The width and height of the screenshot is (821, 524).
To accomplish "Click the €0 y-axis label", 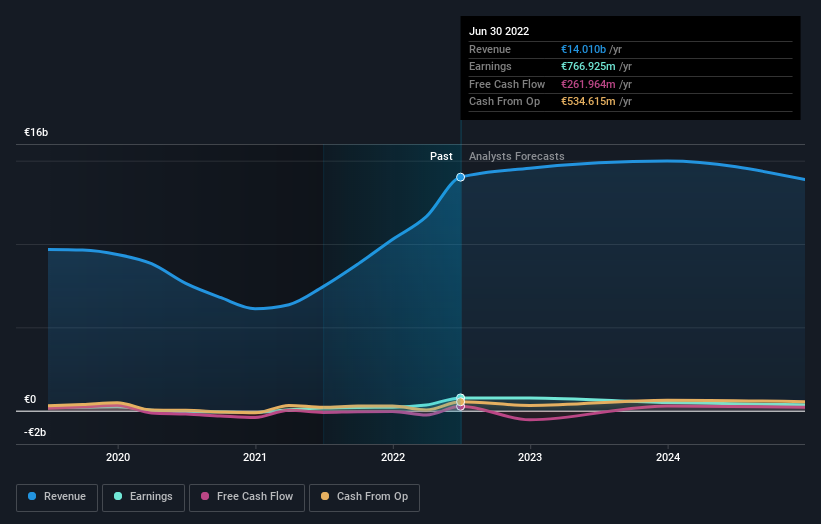I will tap(30, 399).
